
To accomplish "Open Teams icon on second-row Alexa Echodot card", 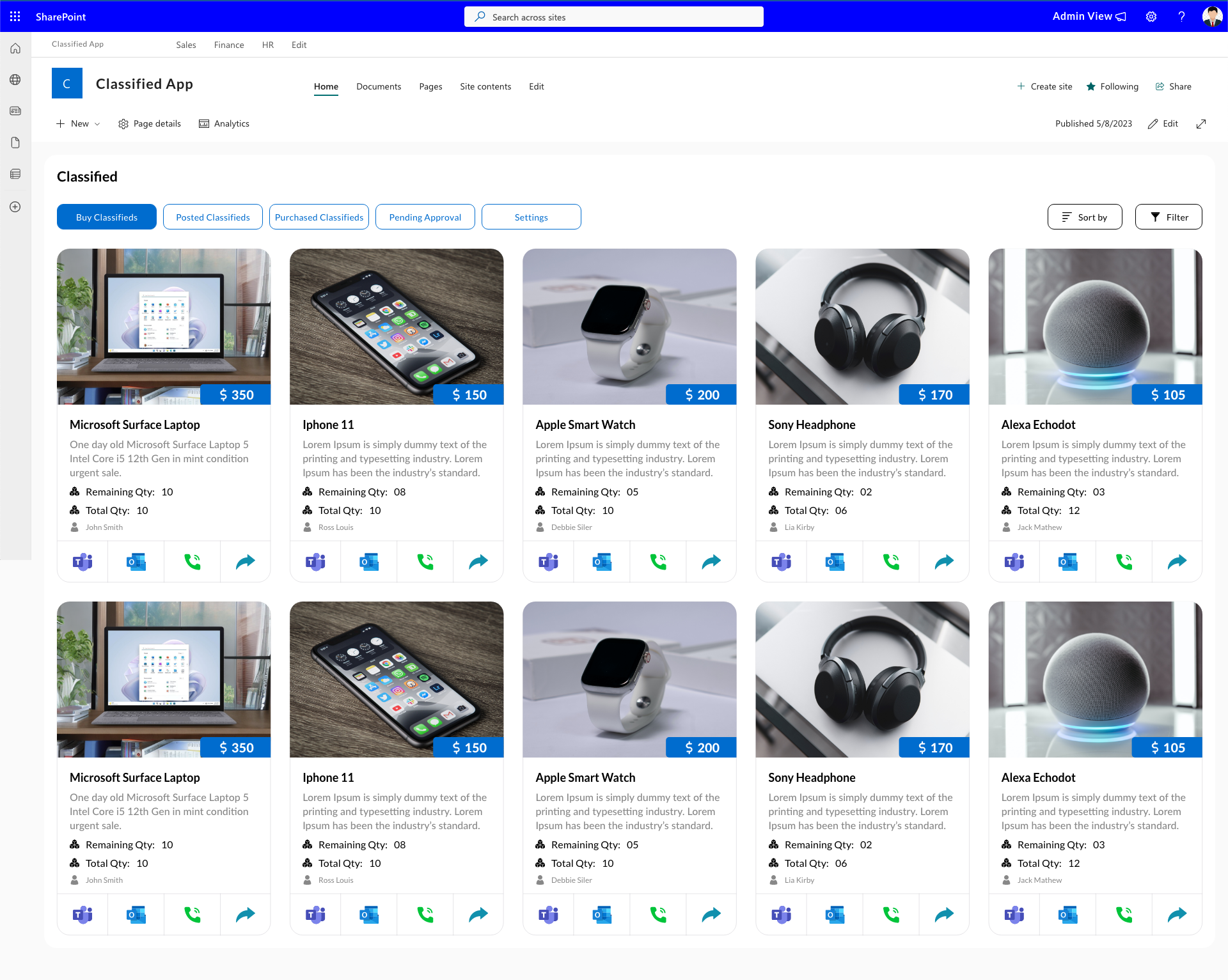I will [x=1014, y=915].
